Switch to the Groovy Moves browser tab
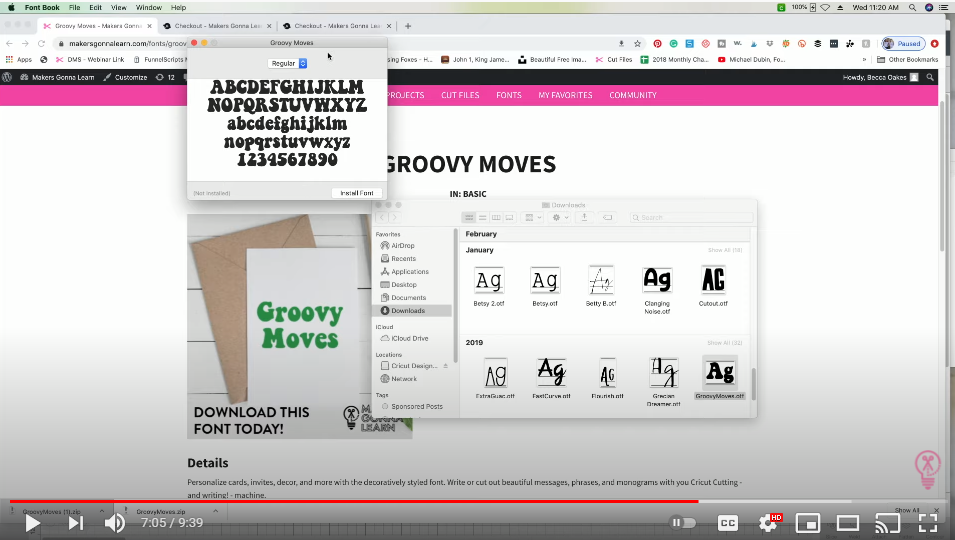 (96, 26)
